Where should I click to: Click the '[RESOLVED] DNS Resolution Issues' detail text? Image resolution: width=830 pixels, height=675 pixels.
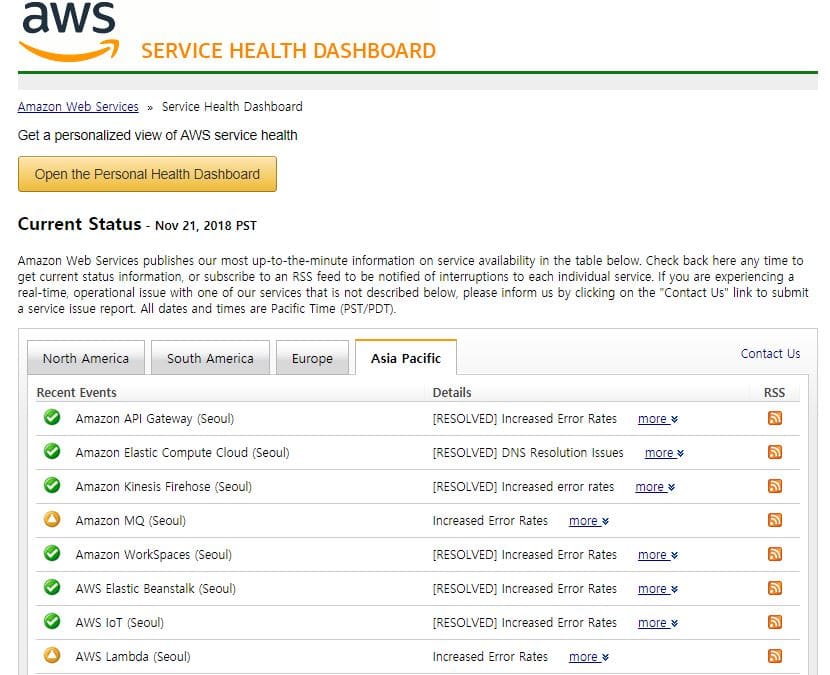[x=528, y=453]
